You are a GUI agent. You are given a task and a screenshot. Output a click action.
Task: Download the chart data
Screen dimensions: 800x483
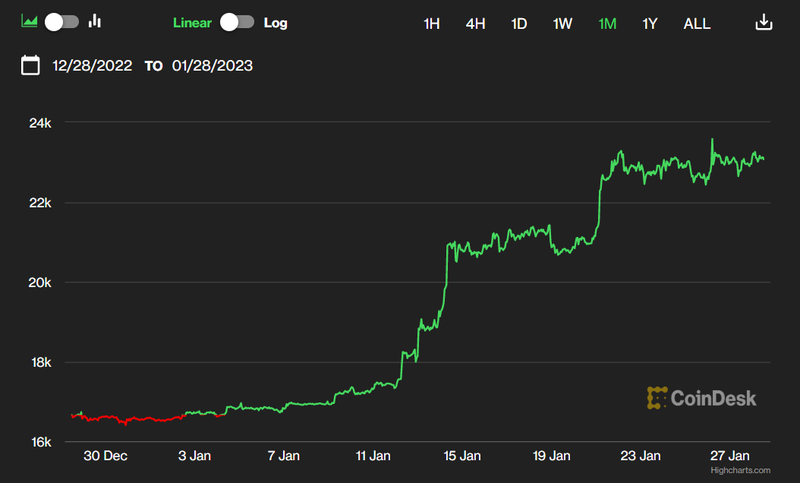pyautogui.click(x=763, y=22)
